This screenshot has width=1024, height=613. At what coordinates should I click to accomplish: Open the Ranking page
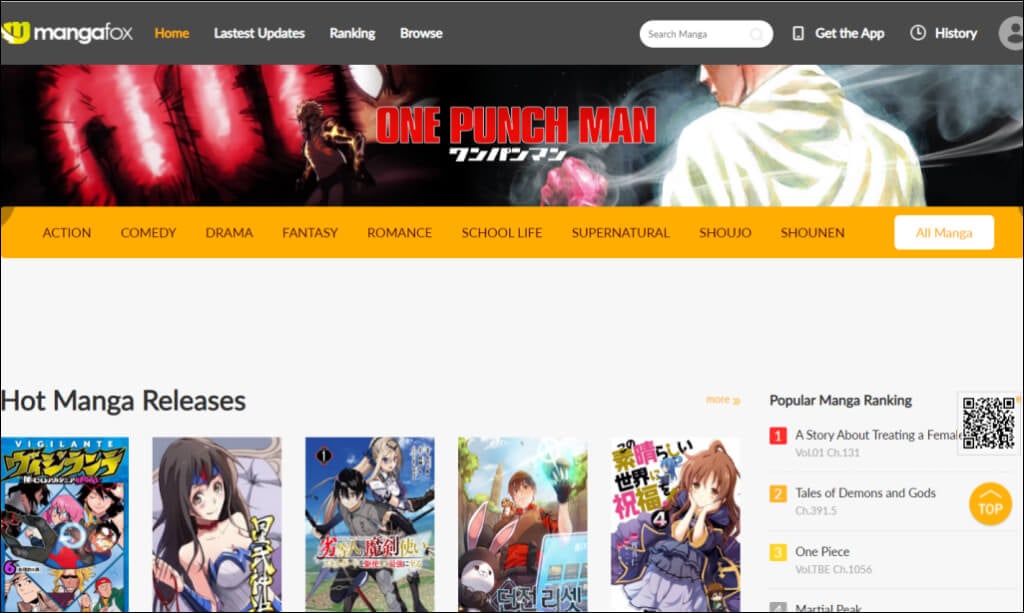pos(352,33)
